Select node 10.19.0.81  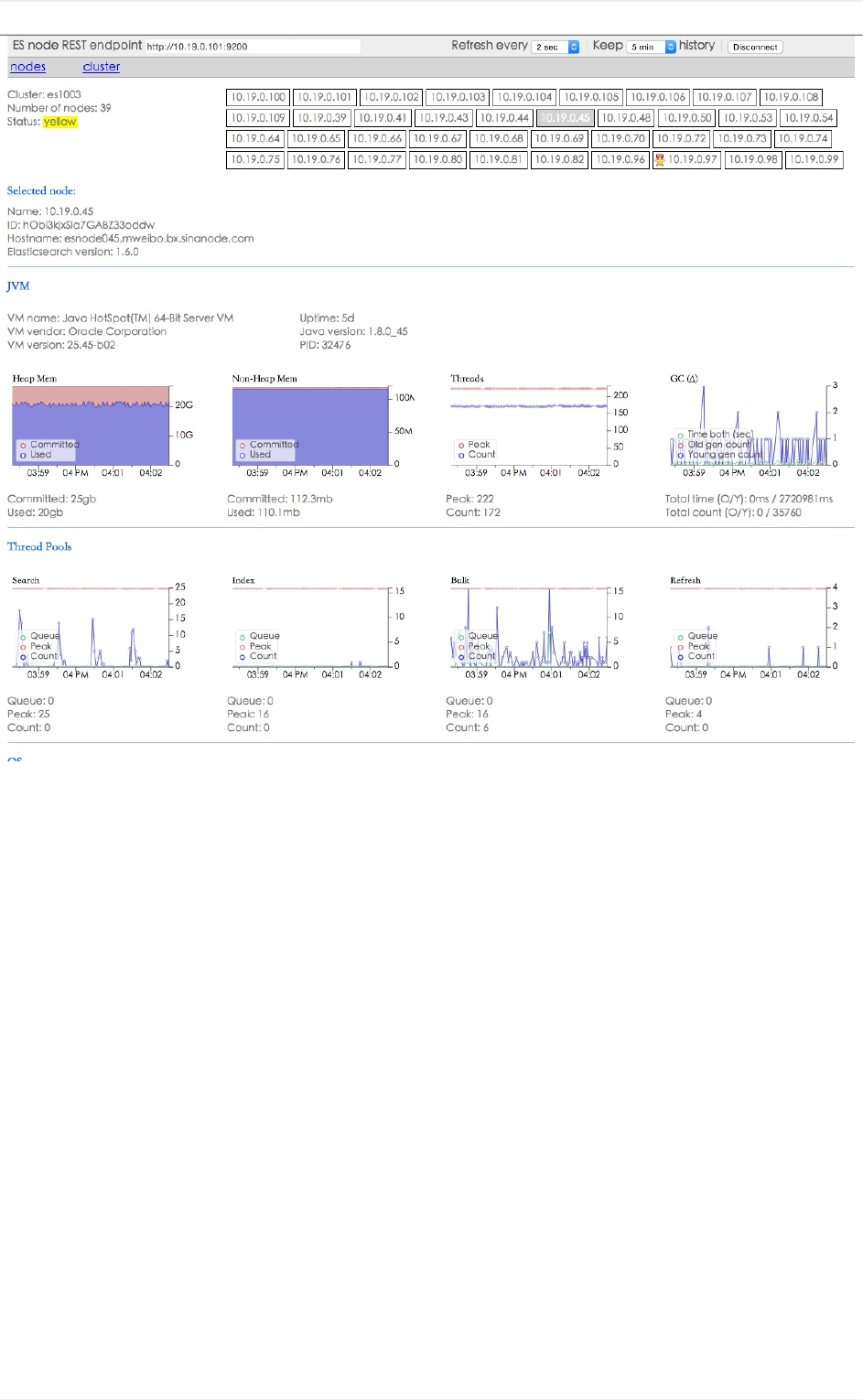click(499, 159)
